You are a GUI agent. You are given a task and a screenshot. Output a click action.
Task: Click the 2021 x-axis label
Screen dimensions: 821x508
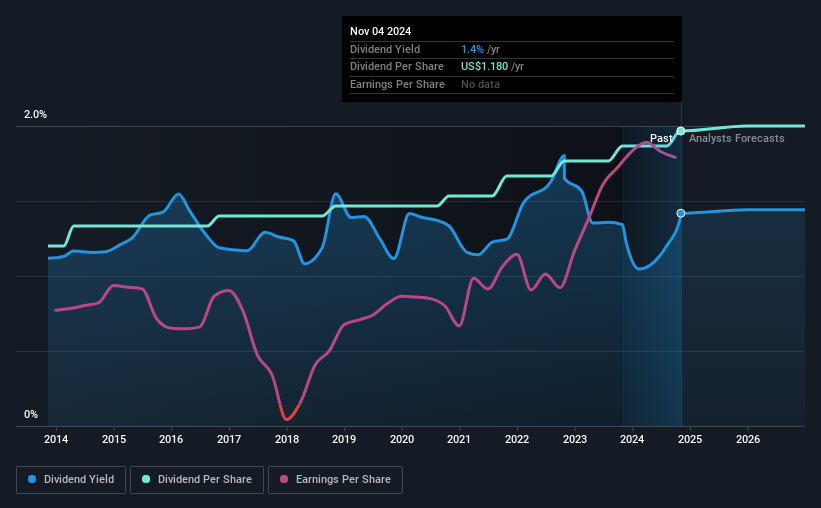(x=459, y=439)
